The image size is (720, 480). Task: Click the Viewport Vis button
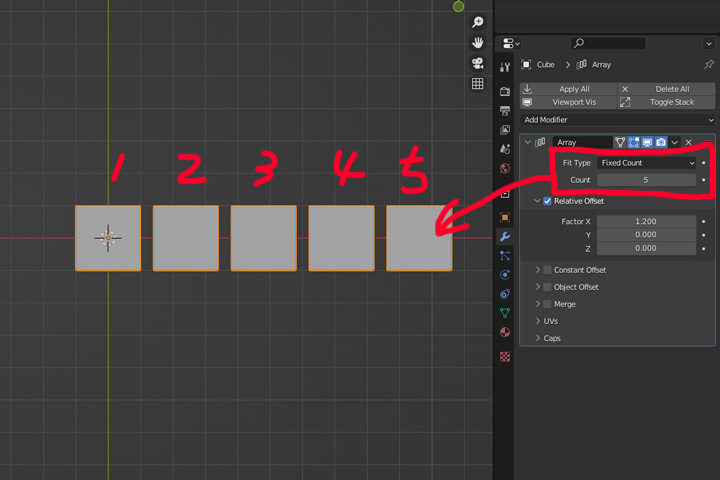coord(568,102)
